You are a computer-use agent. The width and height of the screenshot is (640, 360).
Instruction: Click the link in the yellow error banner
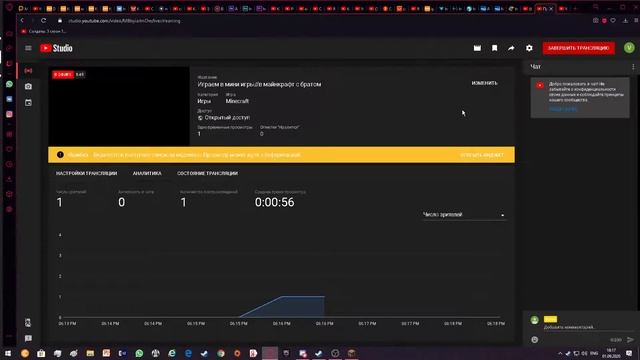(482, 155)
